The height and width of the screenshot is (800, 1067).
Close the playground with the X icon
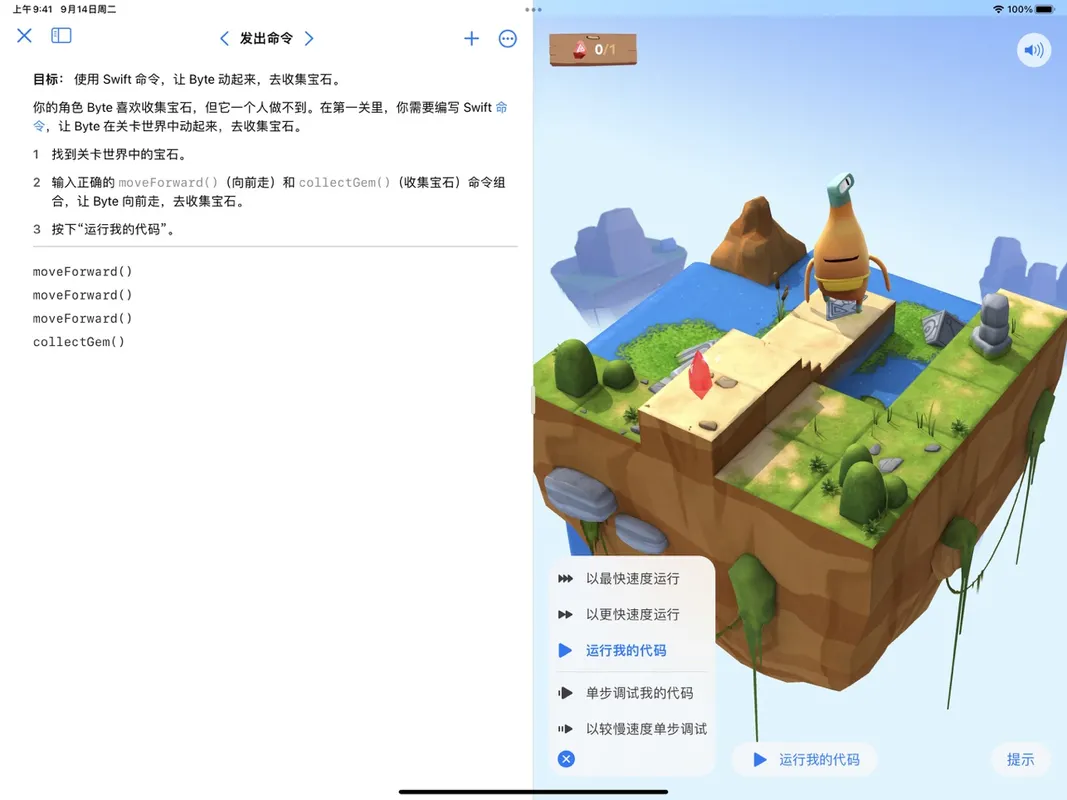pyautogui.click(x=24, y=35)
